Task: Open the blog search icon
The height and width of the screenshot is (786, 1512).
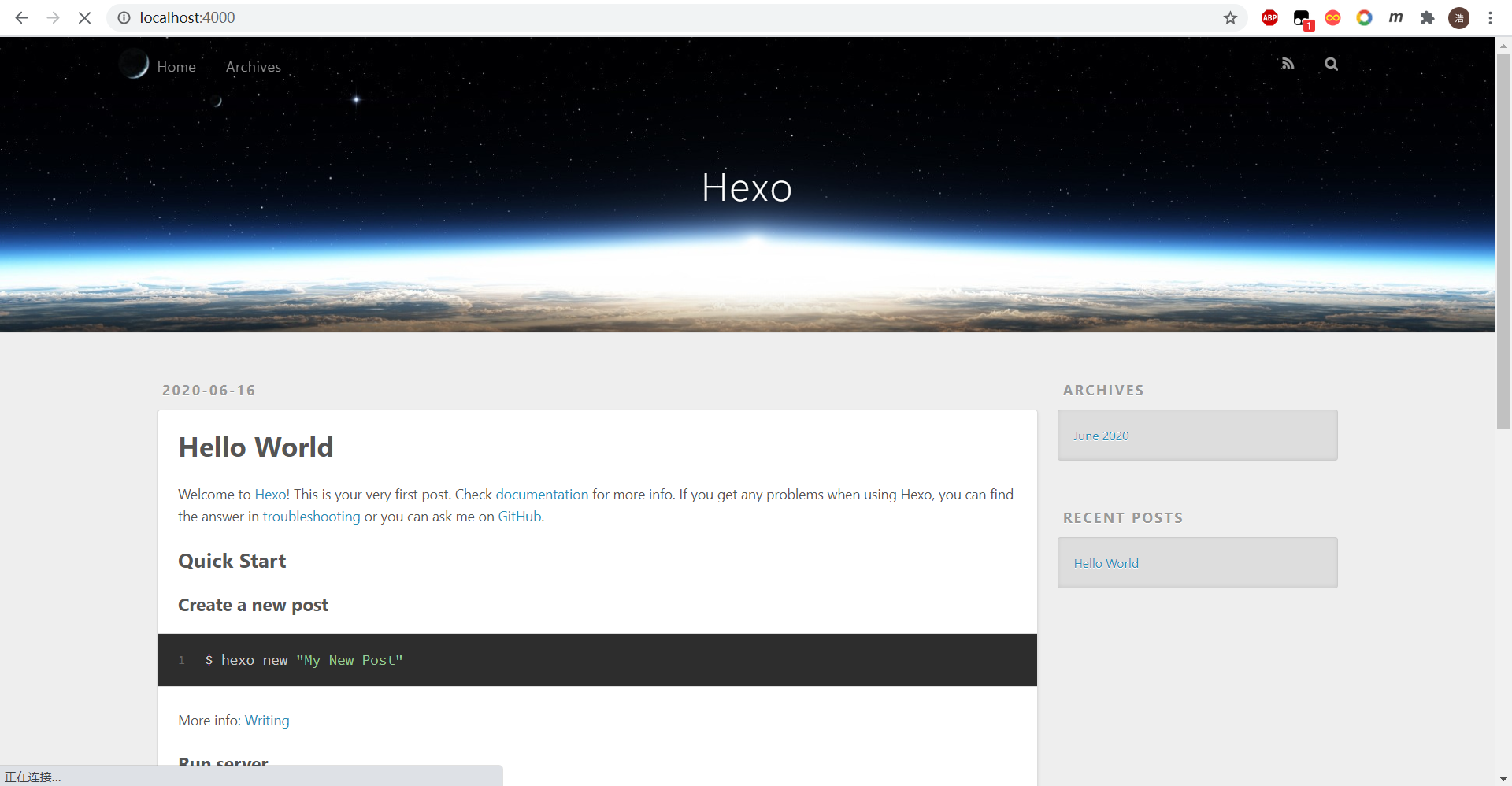Action: (x=1331, y=64)
